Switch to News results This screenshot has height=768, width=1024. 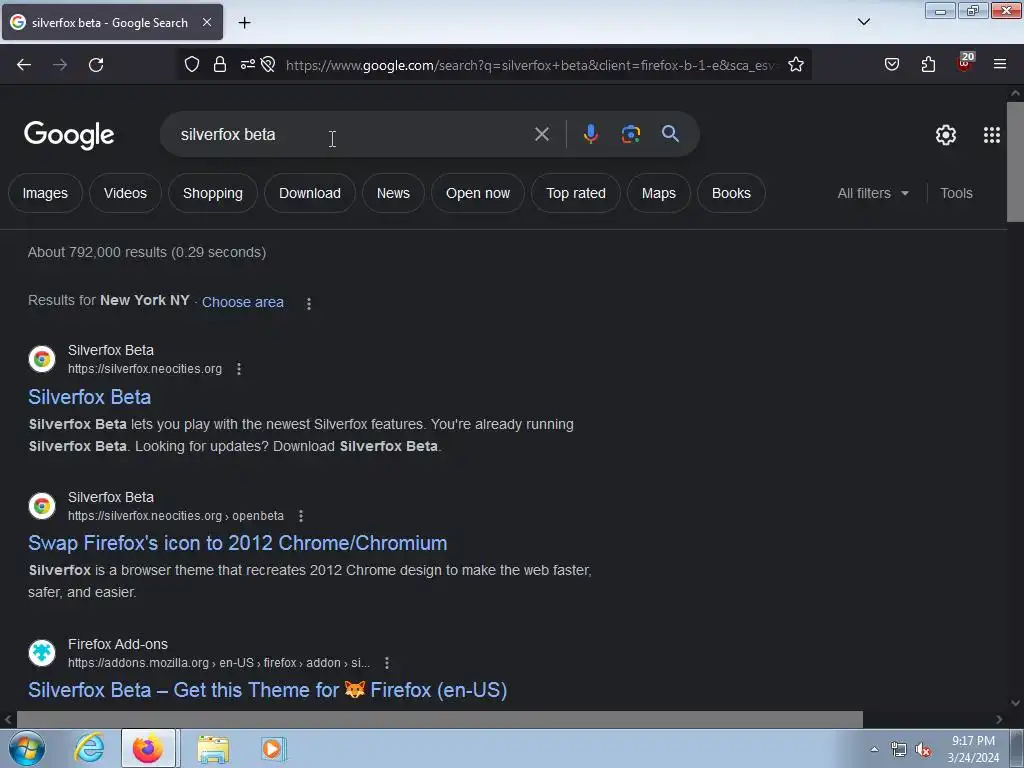[393, 193]
